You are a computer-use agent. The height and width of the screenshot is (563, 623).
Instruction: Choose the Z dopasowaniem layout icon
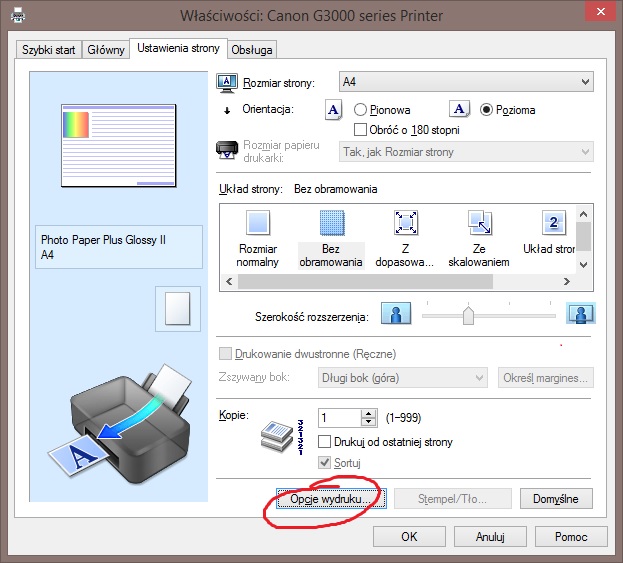(x=405, y=222)
